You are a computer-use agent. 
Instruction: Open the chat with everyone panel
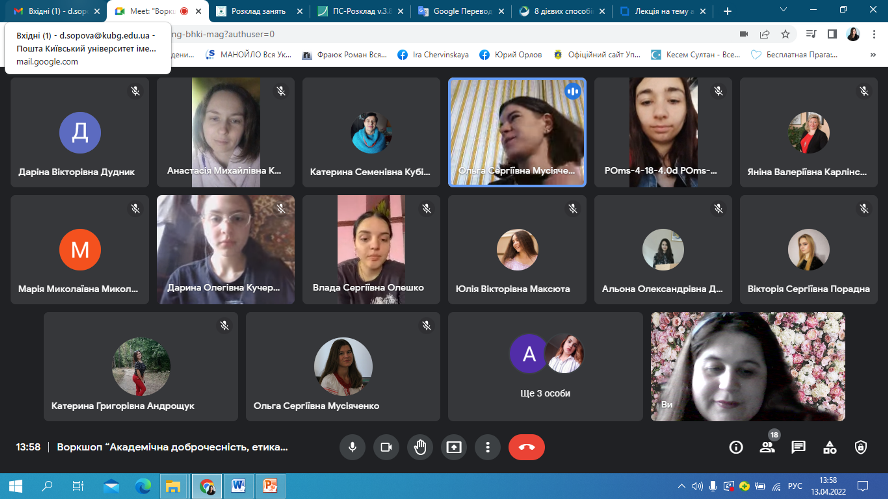[x=799, y=447]
